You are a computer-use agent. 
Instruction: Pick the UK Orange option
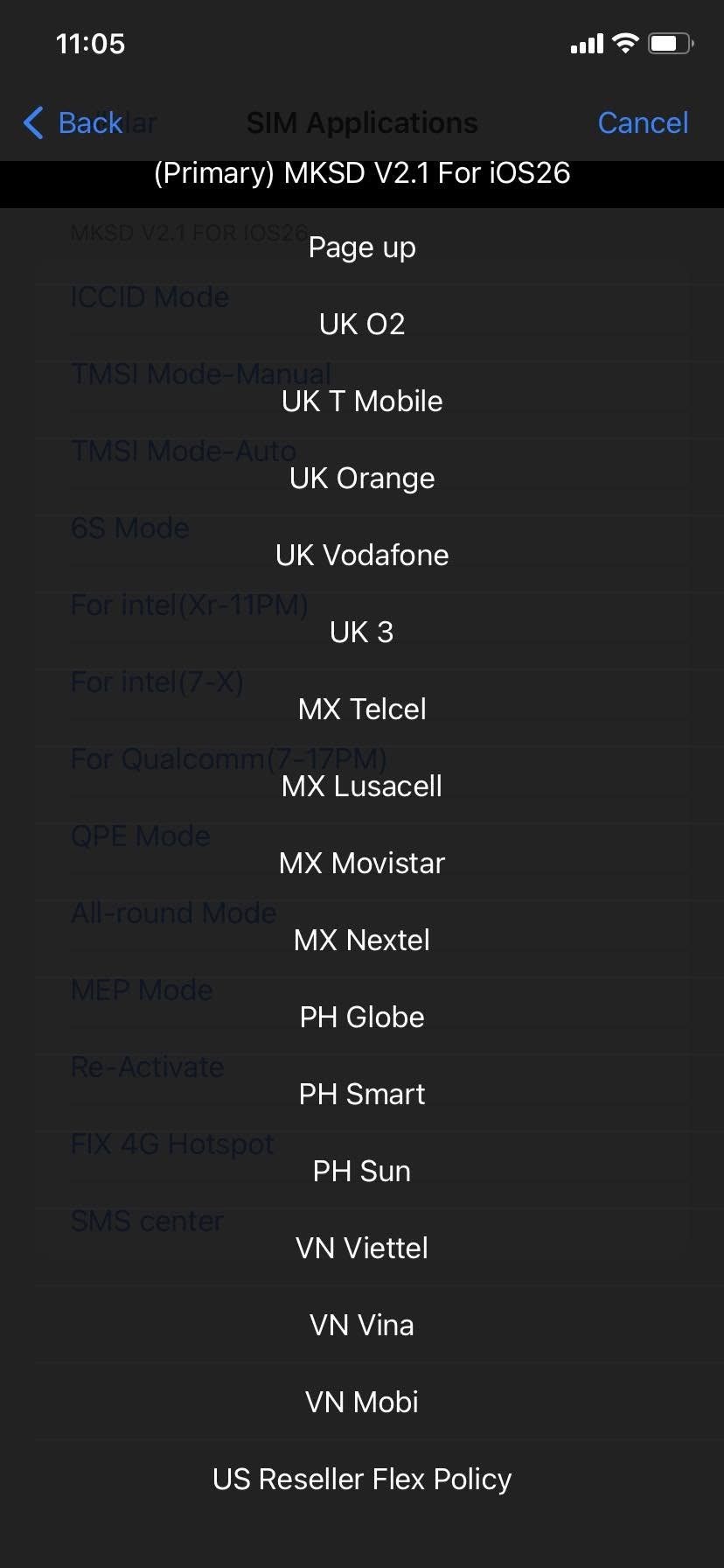pos(362,479)
